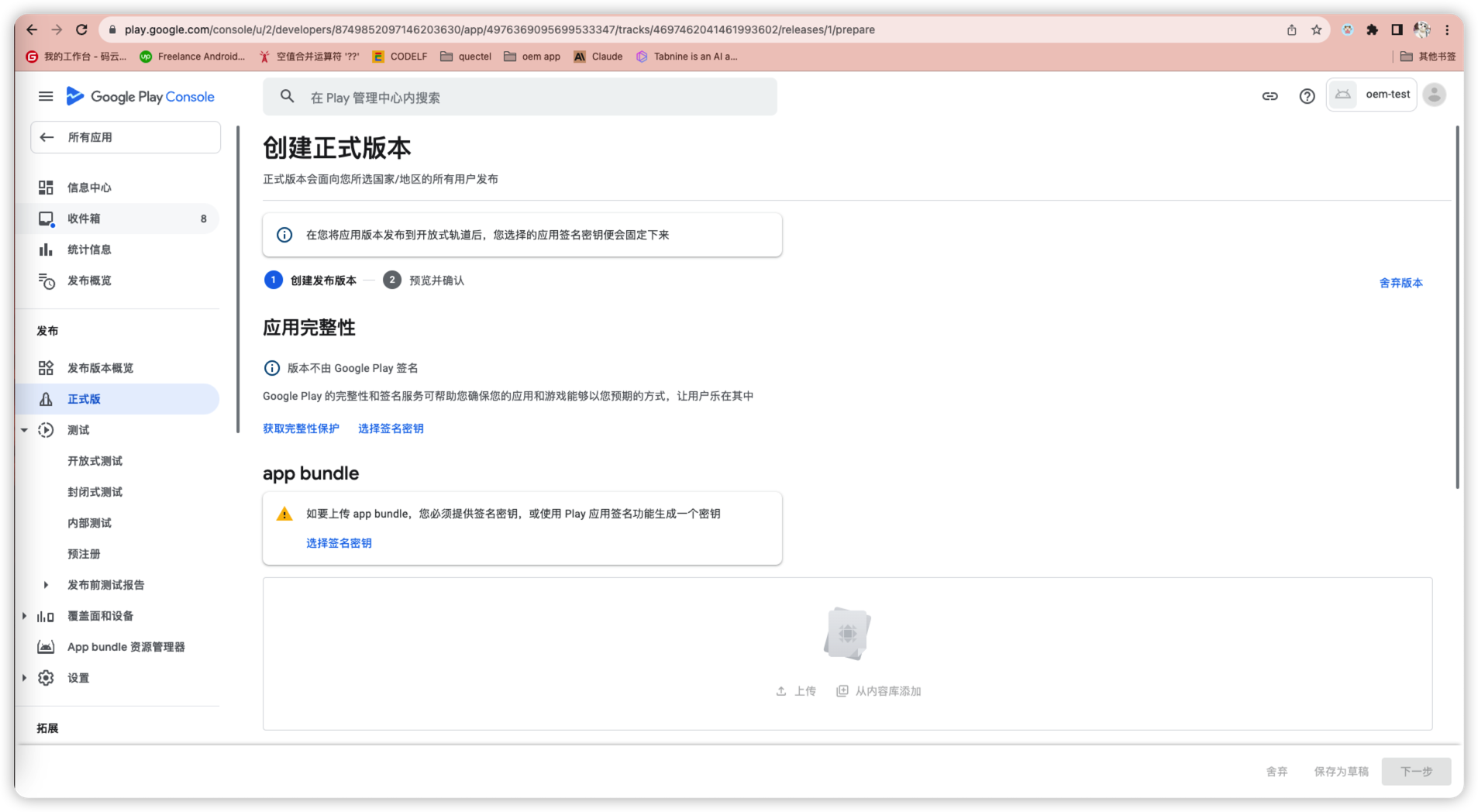
Task: Focus the Play 管理中心 search field
Action: pos(520,97)
